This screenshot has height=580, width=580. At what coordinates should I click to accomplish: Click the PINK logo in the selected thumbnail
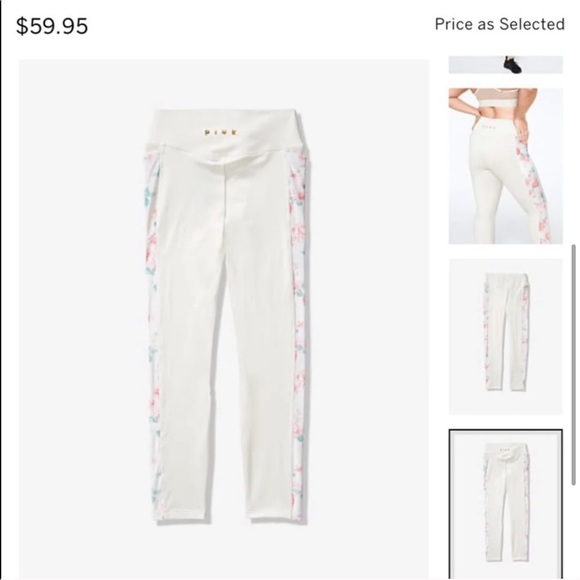tap(504, 447)
